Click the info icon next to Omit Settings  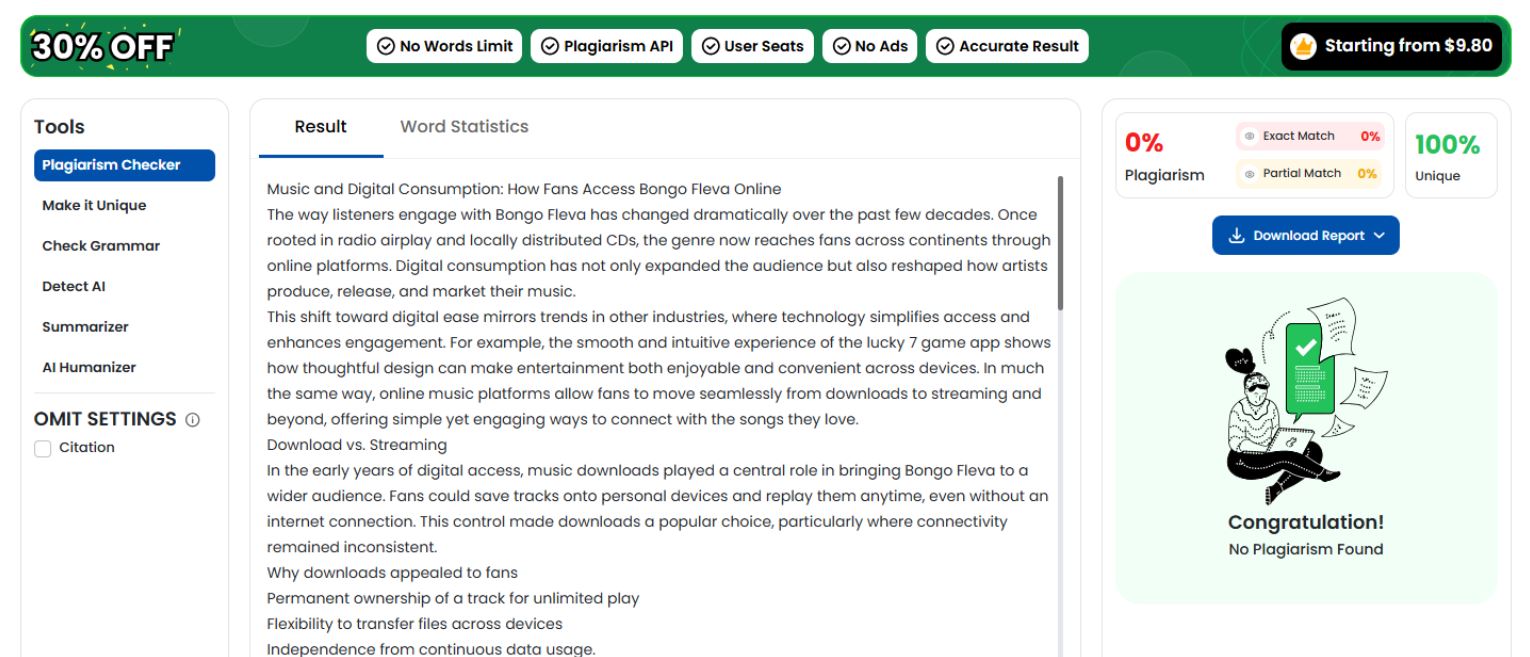[x=192, y=420]
